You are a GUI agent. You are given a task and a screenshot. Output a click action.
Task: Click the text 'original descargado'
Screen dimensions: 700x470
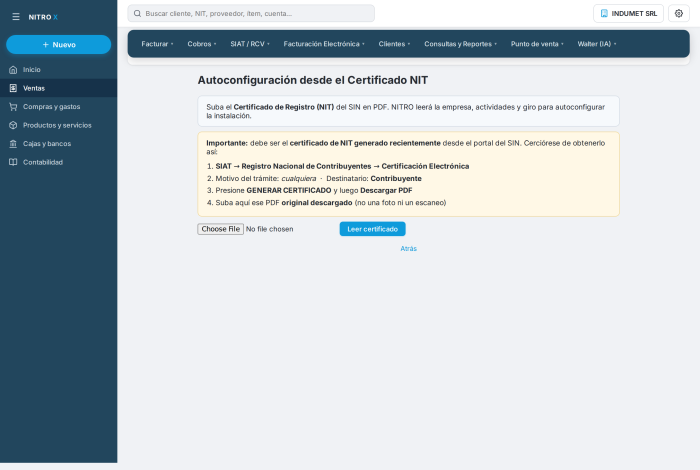coord(317,203)
